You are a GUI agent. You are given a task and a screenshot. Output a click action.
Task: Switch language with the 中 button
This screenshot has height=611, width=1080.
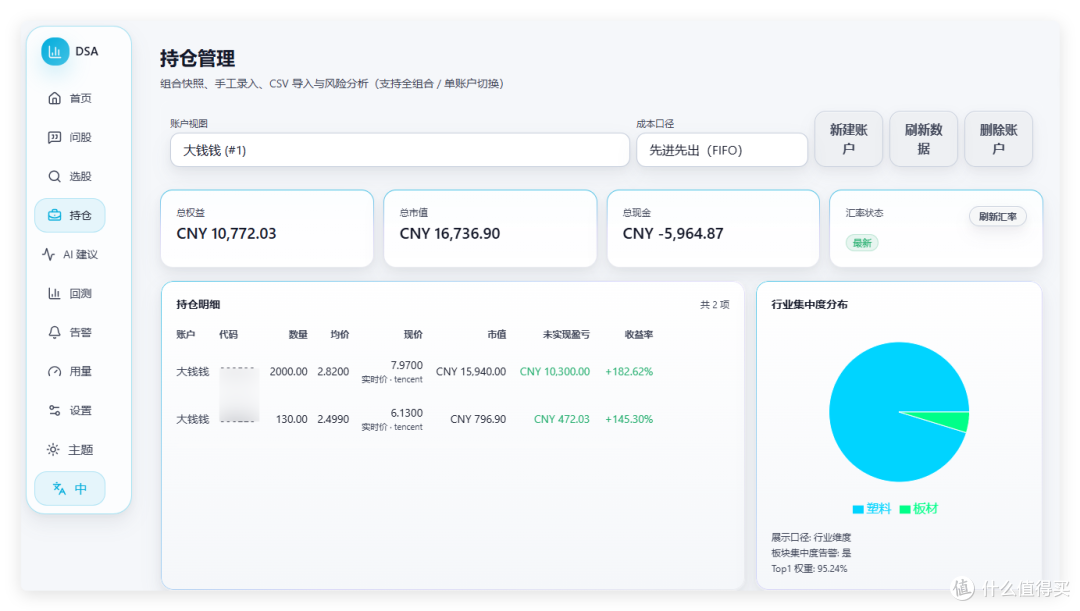pyautogui.click(x=70, y=488)
